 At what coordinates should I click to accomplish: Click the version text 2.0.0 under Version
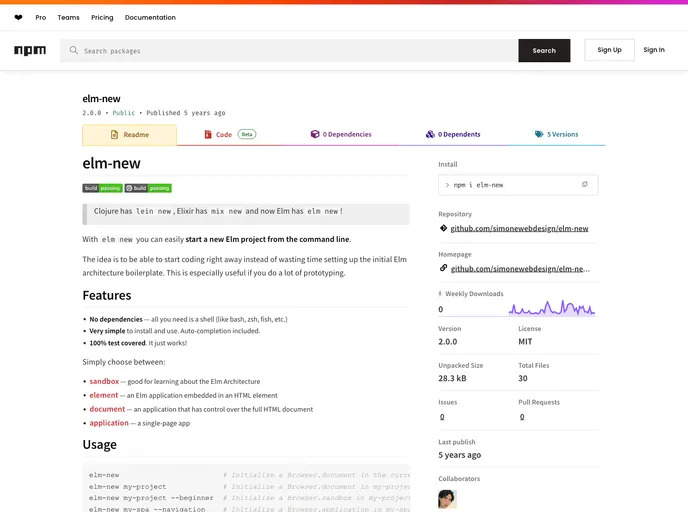(x=448, y=342)
